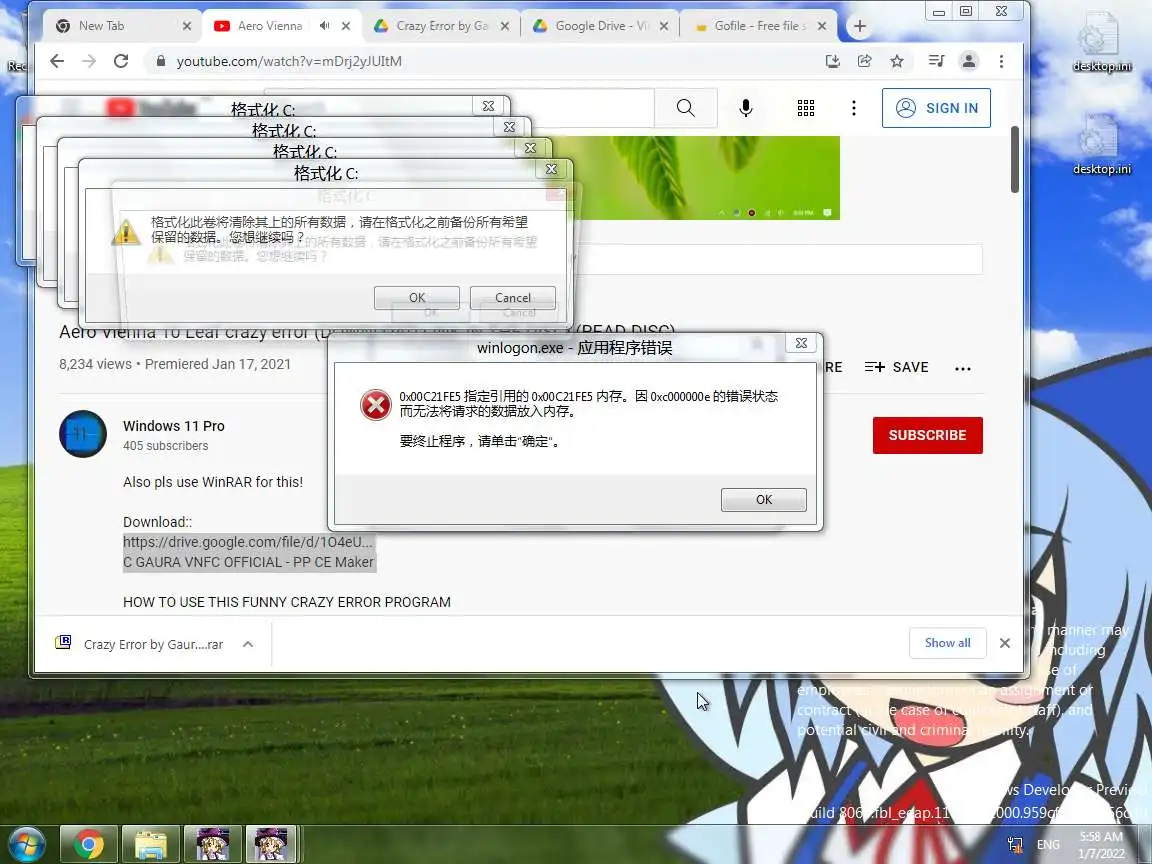Click 'HOW TO USE THIS FUNNY CRAZY ERROR PROGRAM' text

pos(287,602)
